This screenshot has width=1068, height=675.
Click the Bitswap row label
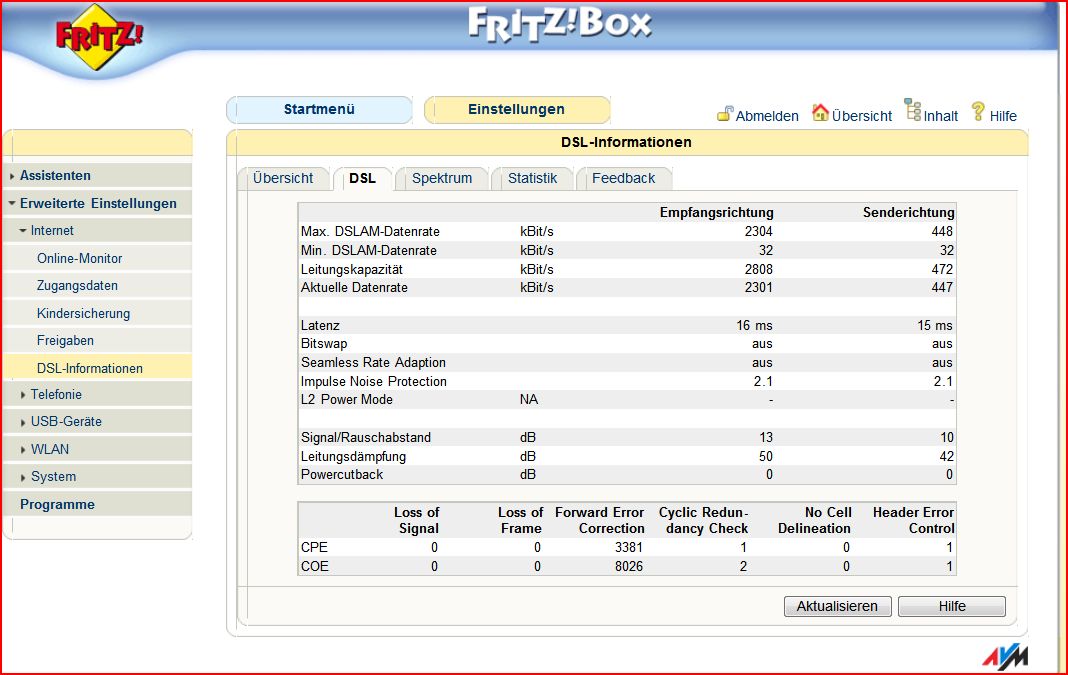324,344
